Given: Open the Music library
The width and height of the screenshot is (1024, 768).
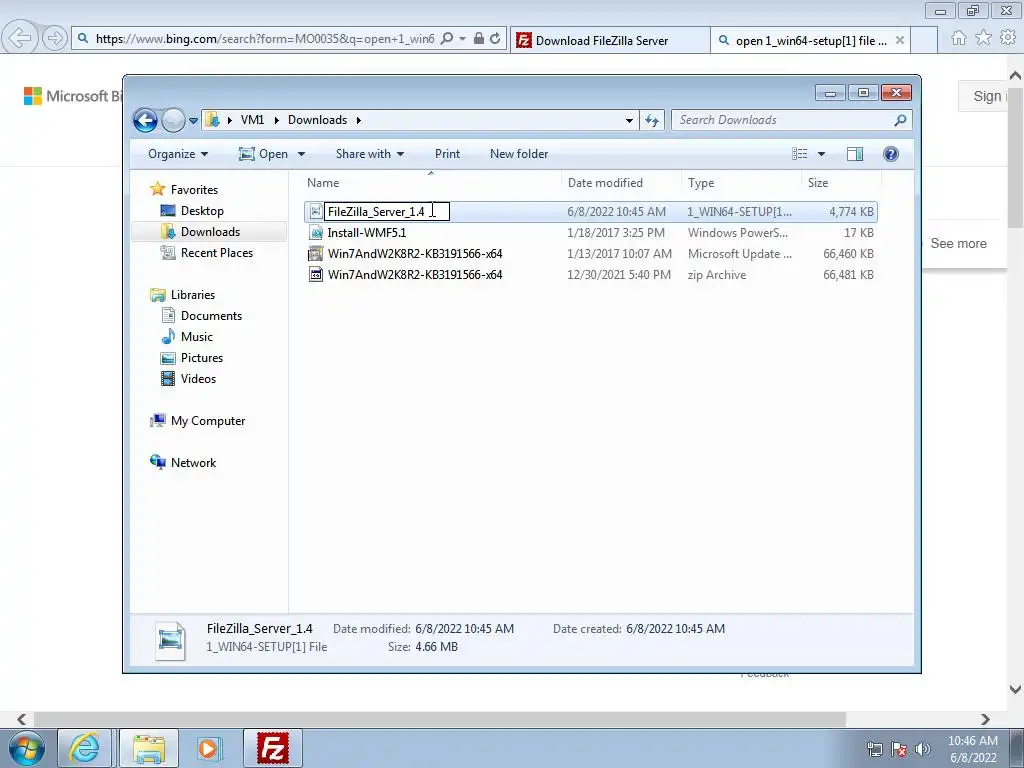Looking at the screenshot, I should click(x=197, y=337).
